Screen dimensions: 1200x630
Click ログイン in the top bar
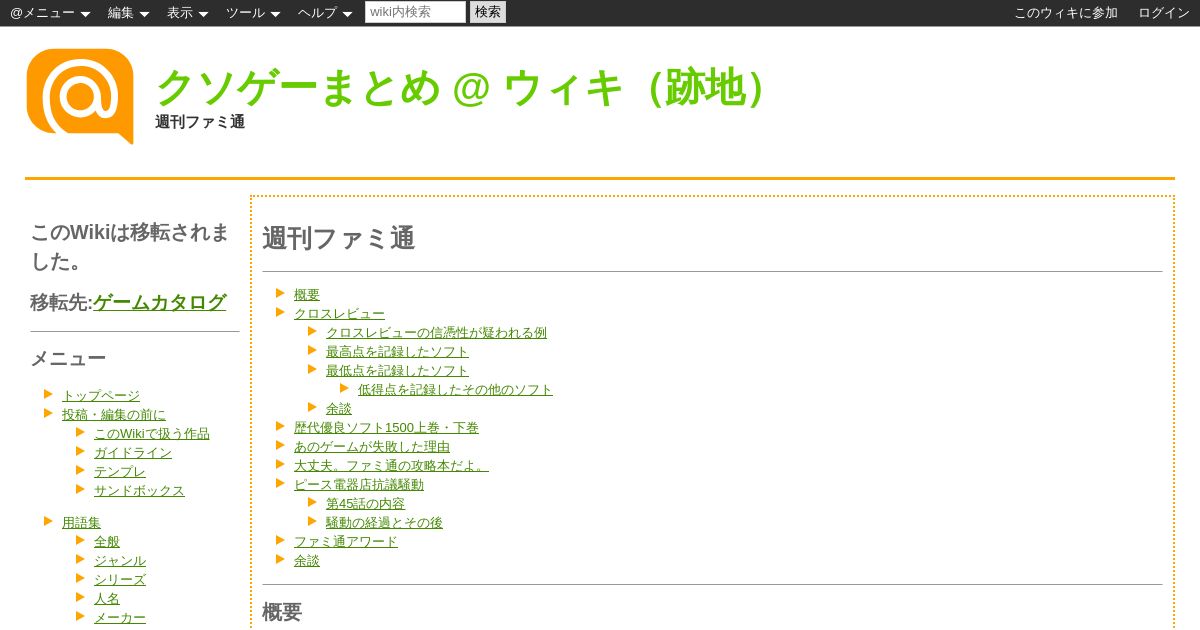[x=1164, y=13]
